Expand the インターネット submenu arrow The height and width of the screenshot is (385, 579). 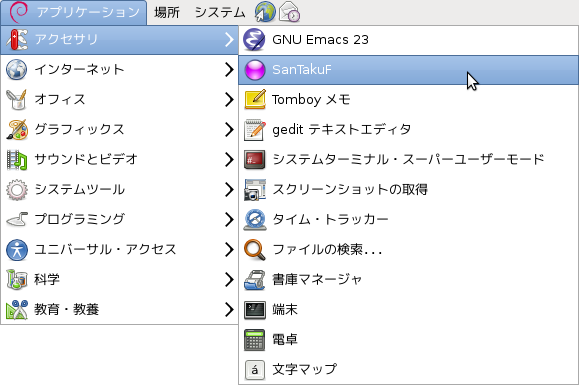[229, 69]
